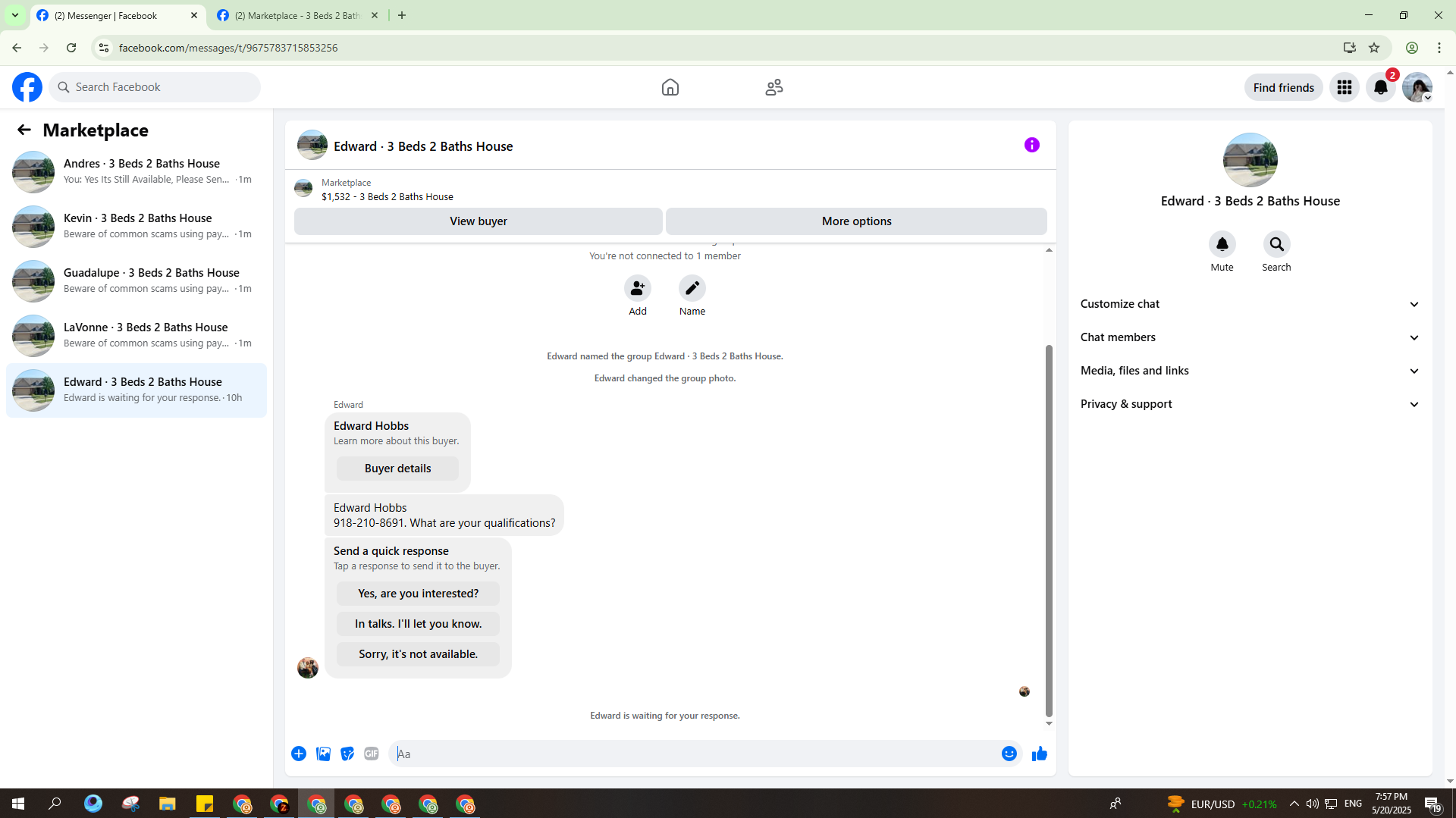
Task: Bookmark this page with the star icon
Action: (1374, 48)
